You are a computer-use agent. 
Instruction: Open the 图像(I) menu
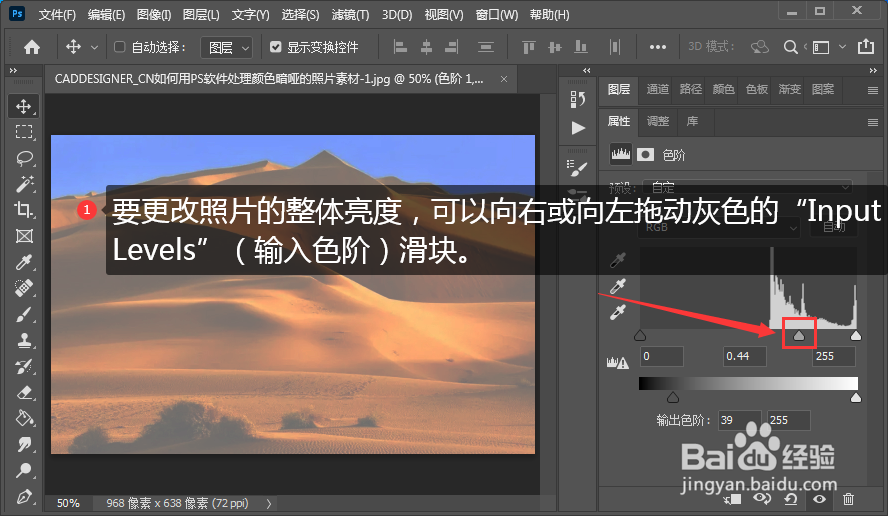[154, 15]
